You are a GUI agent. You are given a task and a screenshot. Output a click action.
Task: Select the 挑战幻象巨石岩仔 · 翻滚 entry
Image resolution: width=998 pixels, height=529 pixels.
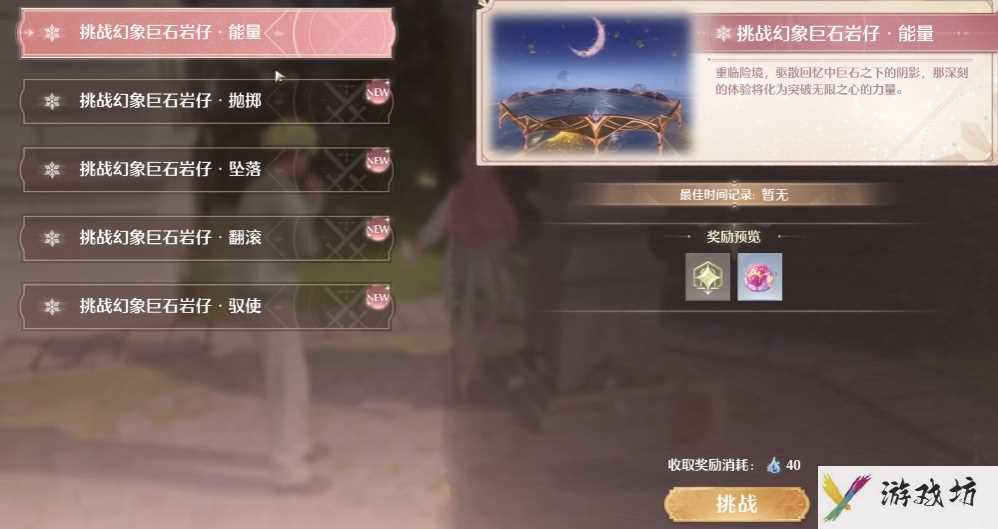207,237
